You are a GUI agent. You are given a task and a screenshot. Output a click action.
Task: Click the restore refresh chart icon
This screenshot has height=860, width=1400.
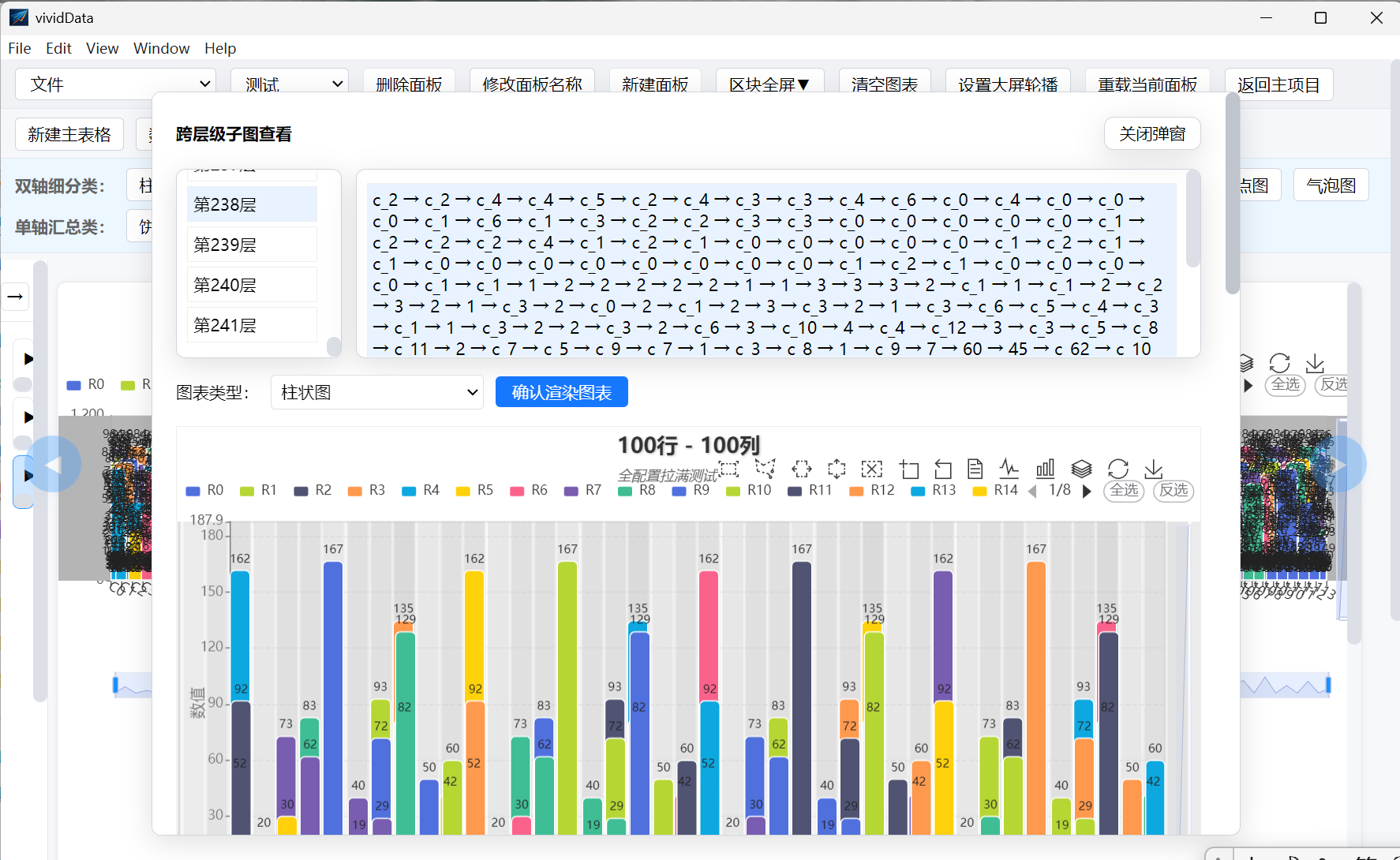click(1117, 469)
